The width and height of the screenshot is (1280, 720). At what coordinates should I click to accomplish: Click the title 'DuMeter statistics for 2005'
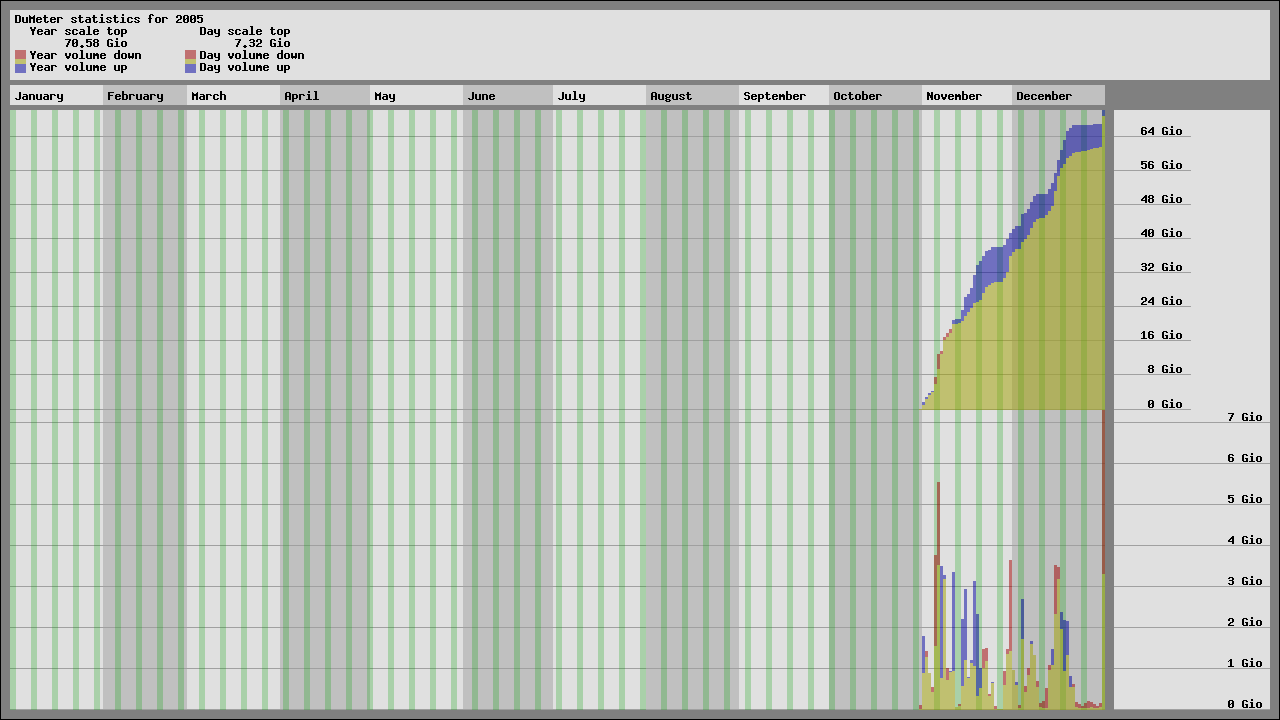pos(109,19)
